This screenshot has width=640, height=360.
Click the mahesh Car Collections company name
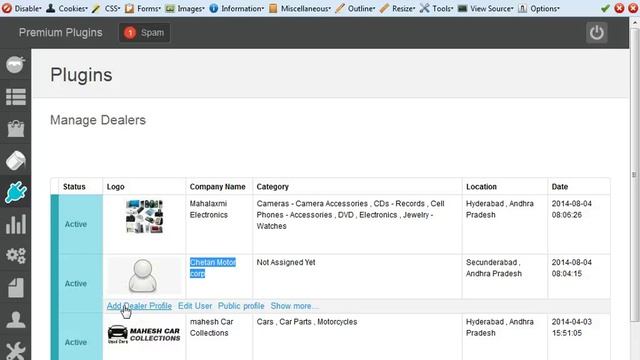coord(211,327)
